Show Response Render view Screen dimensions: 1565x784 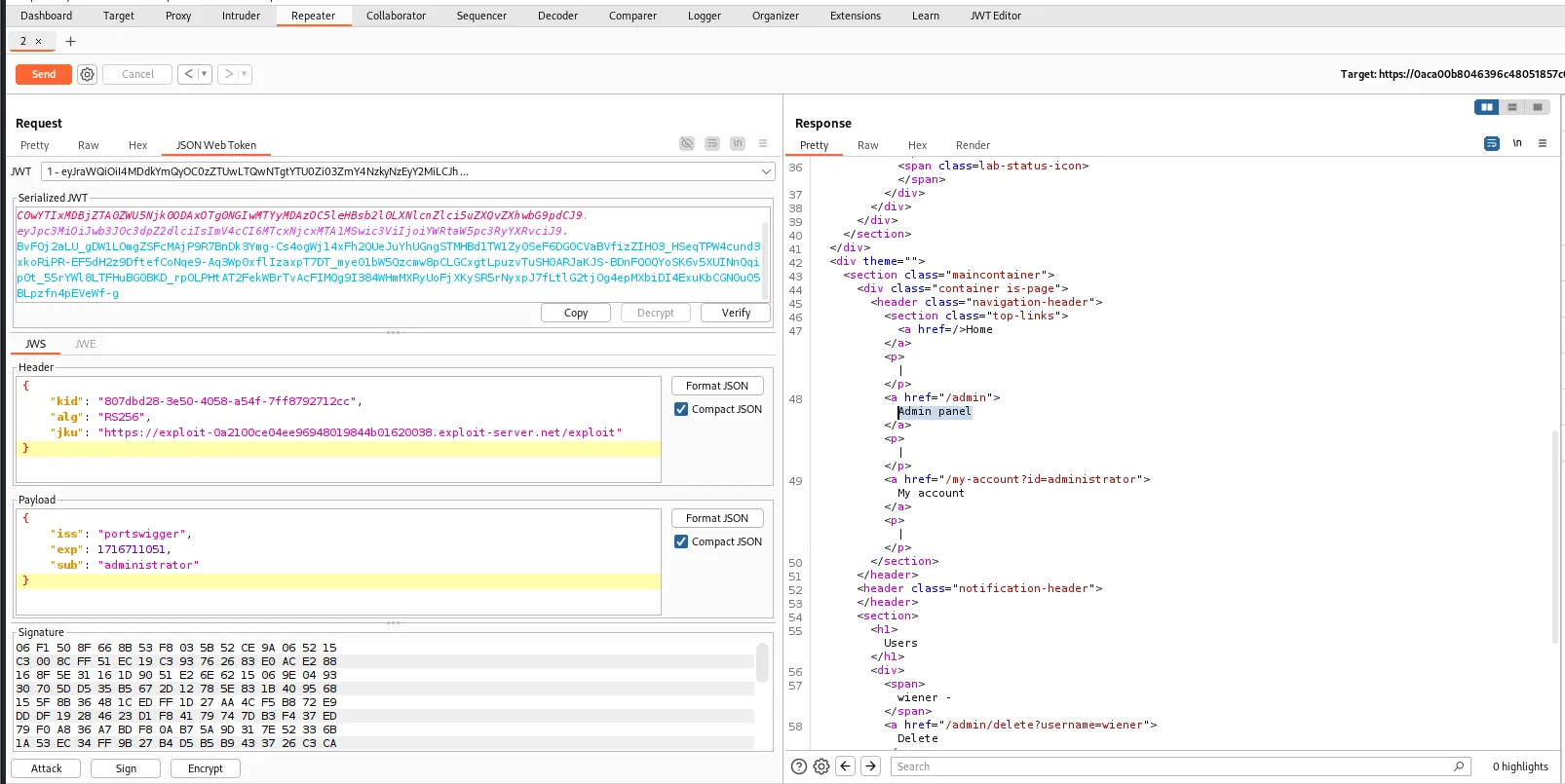coord(973,145)
